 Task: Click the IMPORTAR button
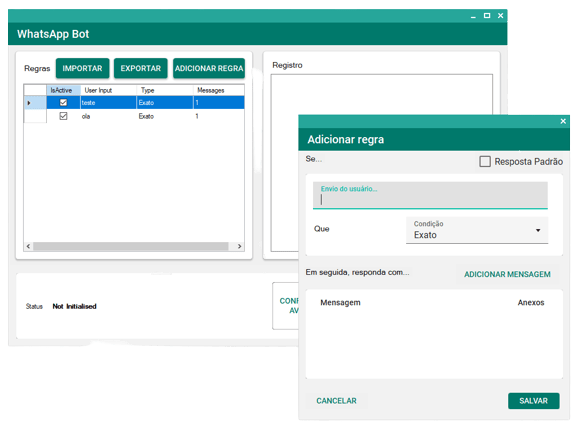point(82,68)
